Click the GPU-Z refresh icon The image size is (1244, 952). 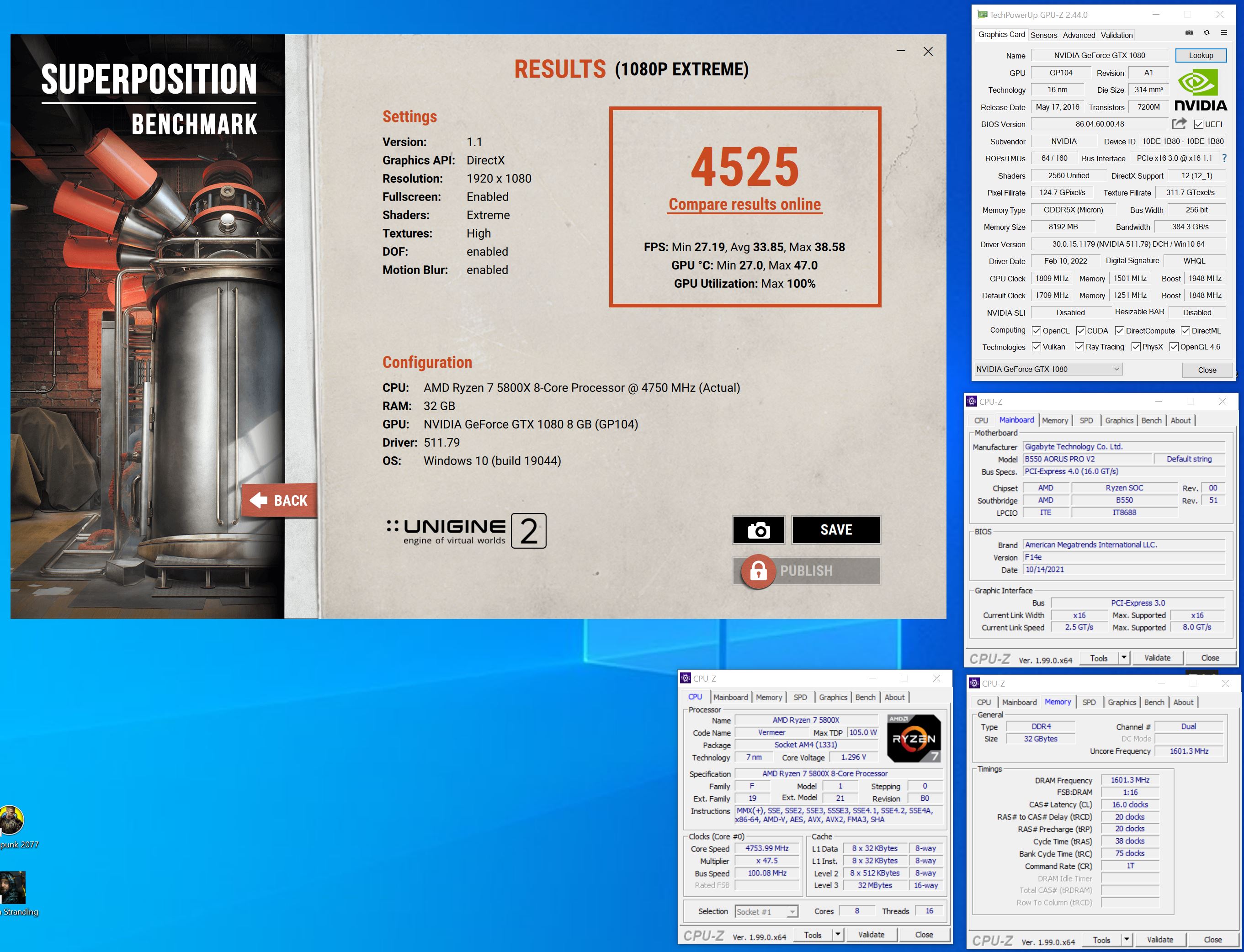tap(1207, 33)
